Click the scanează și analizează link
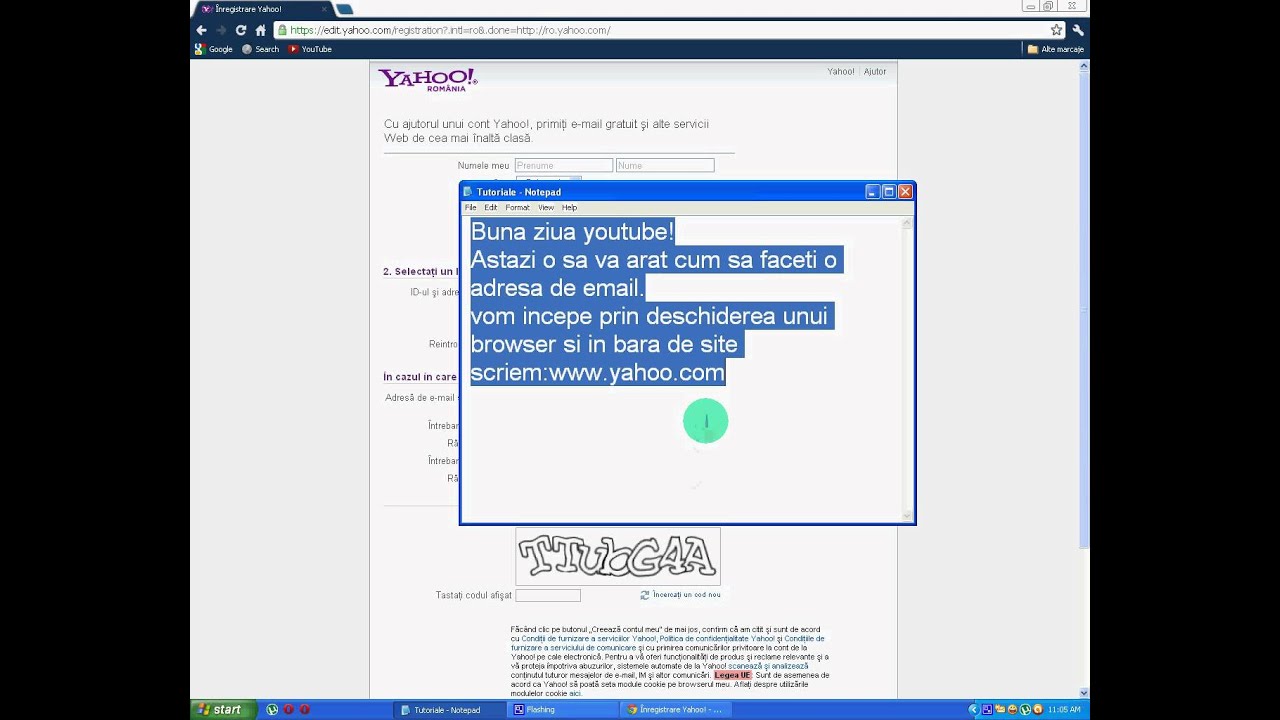This screenshot has width=1280, height=720. coord(768,666)
